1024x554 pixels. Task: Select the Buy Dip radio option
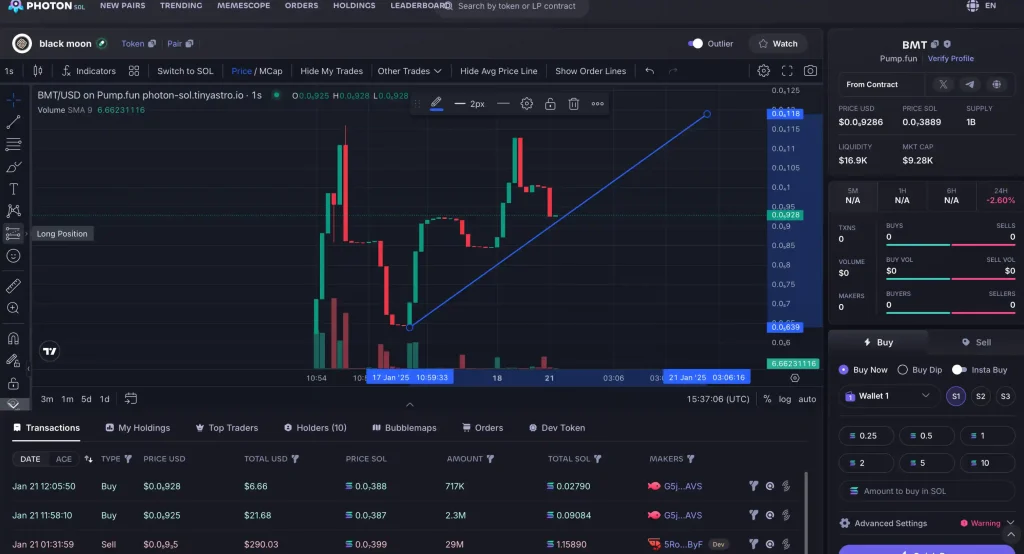[903, 370]
